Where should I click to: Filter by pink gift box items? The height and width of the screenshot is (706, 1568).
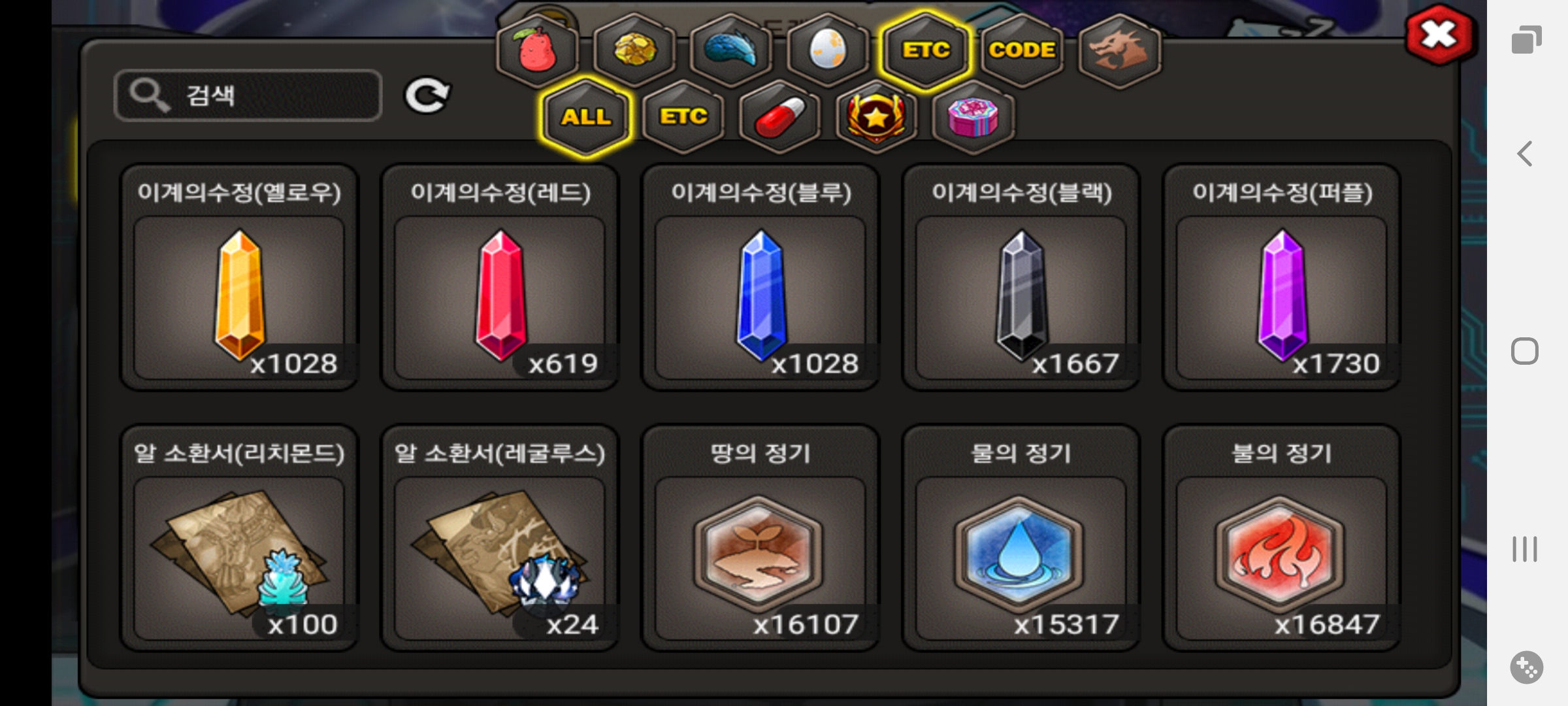pyautogui.click(x=973, y=117)
